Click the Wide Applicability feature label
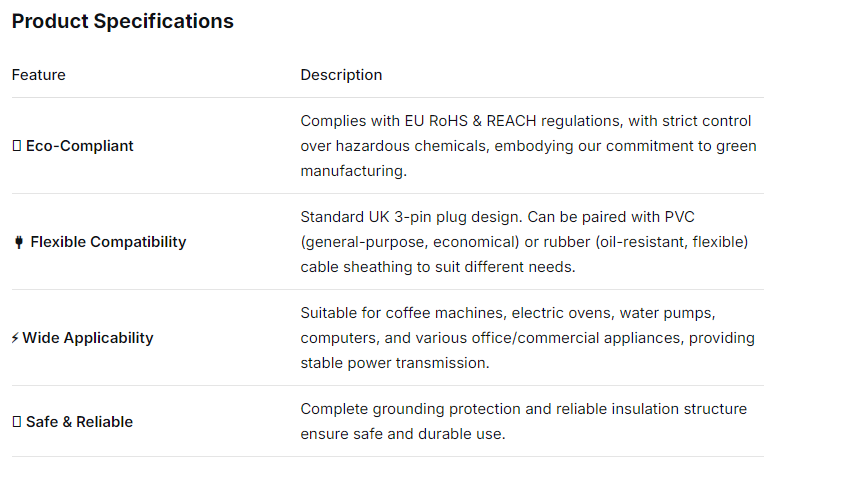Screen dimensions: 847x493 point(88,338)
